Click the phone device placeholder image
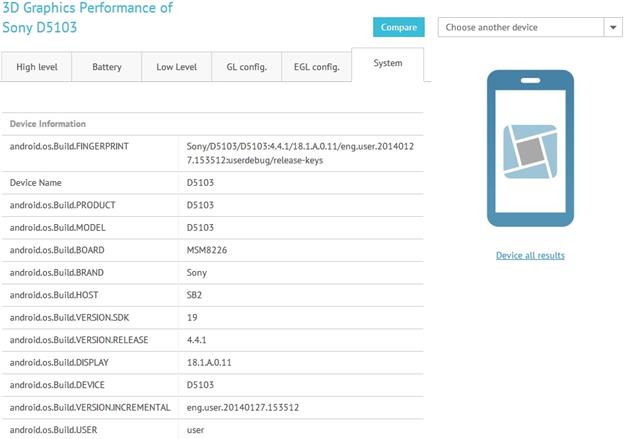The width and height of the screenshot is (640, 439). tap(530, 148)
